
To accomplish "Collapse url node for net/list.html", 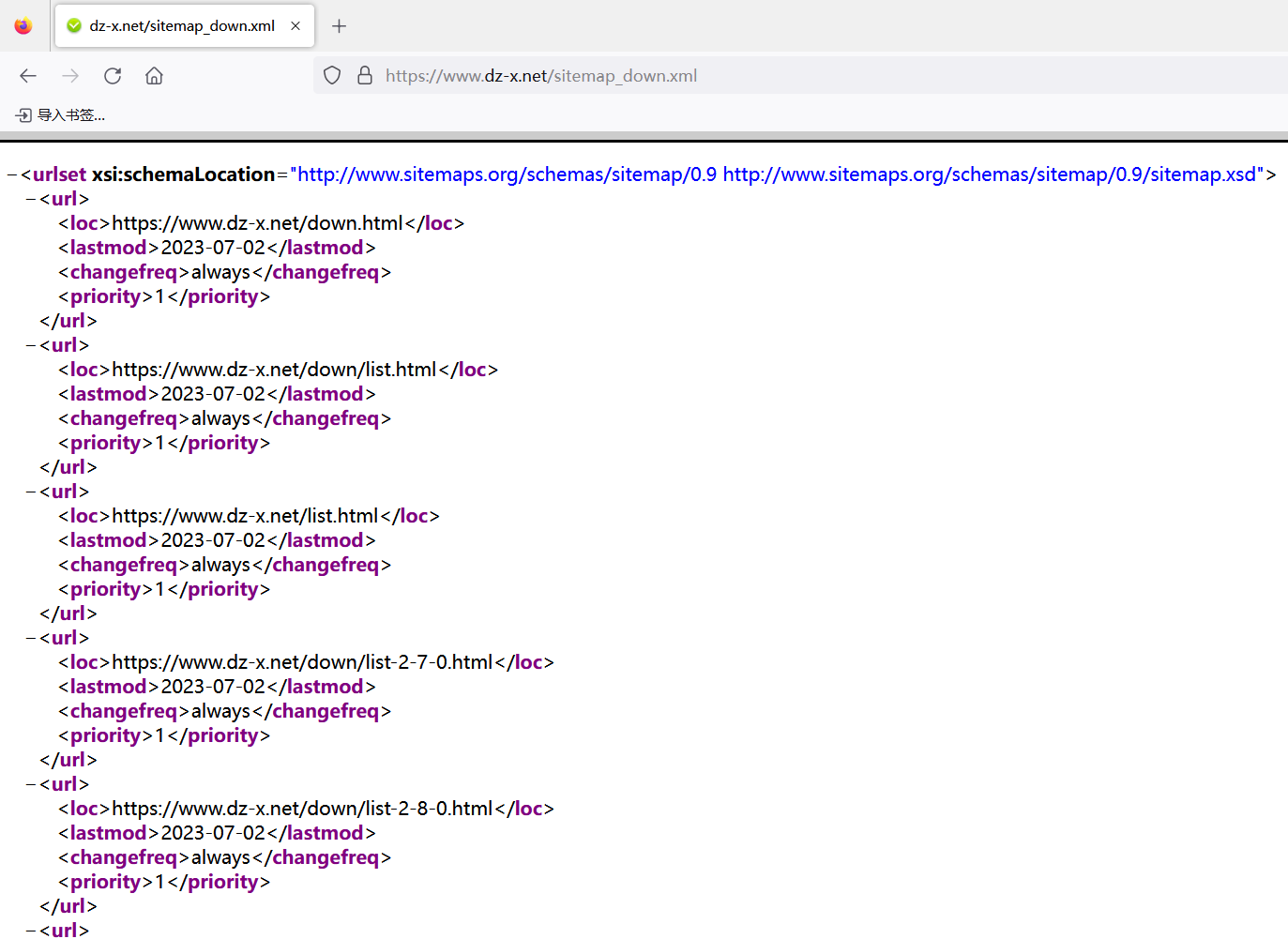I will 31,492.
